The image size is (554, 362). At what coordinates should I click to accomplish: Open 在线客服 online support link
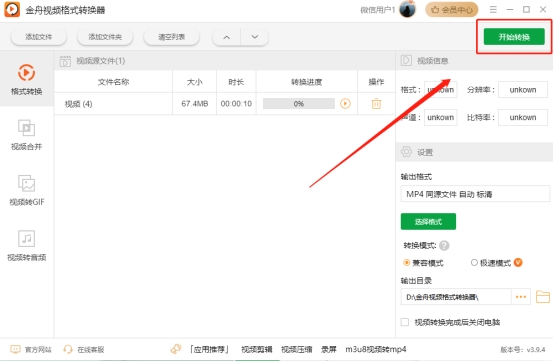(x=91, y=350)
